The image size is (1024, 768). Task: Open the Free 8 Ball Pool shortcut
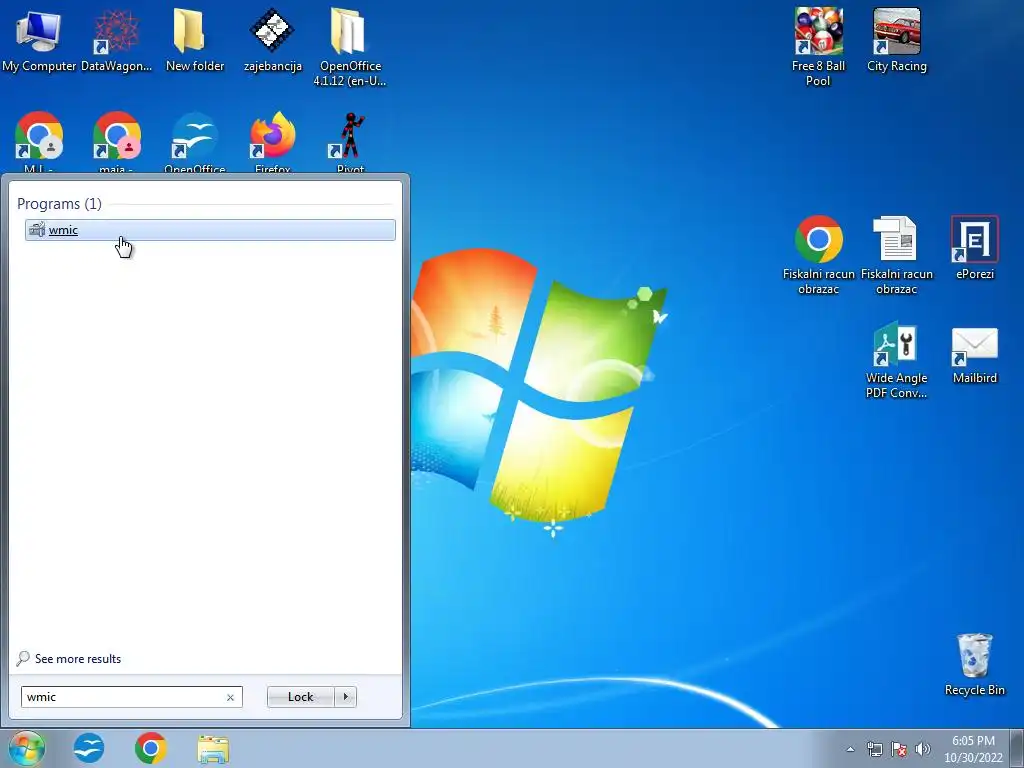tap(818, 47)
